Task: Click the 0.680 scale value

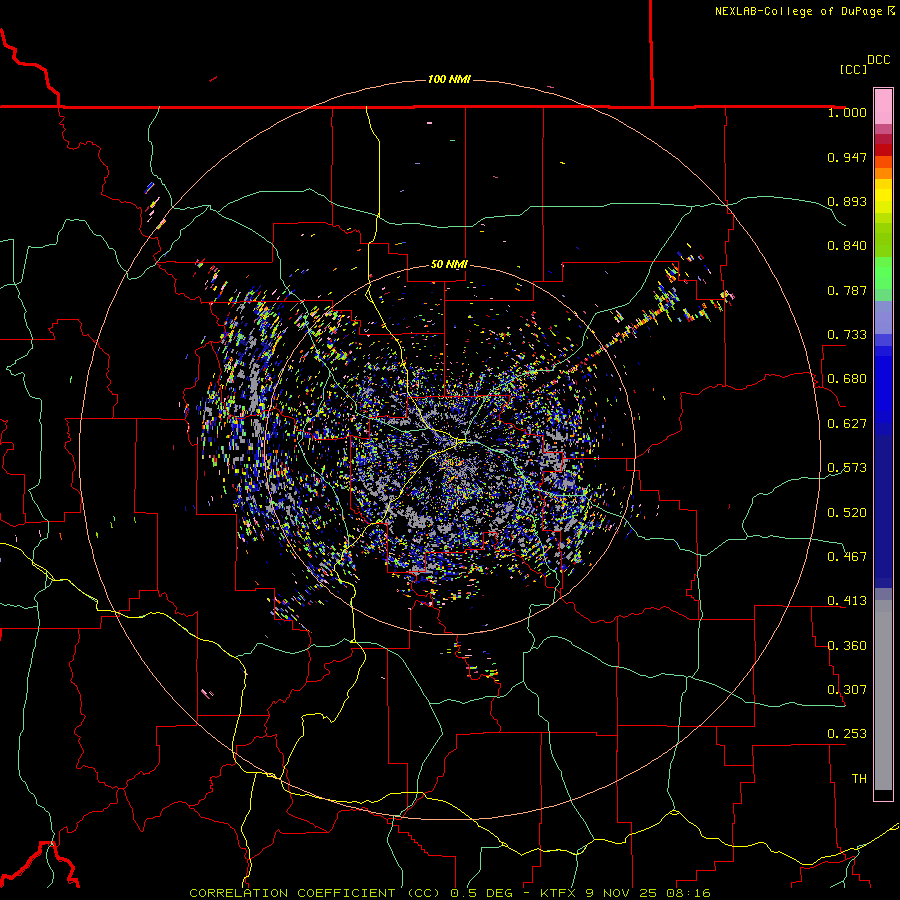Action: pyautogui.click(x=847, y=379)
